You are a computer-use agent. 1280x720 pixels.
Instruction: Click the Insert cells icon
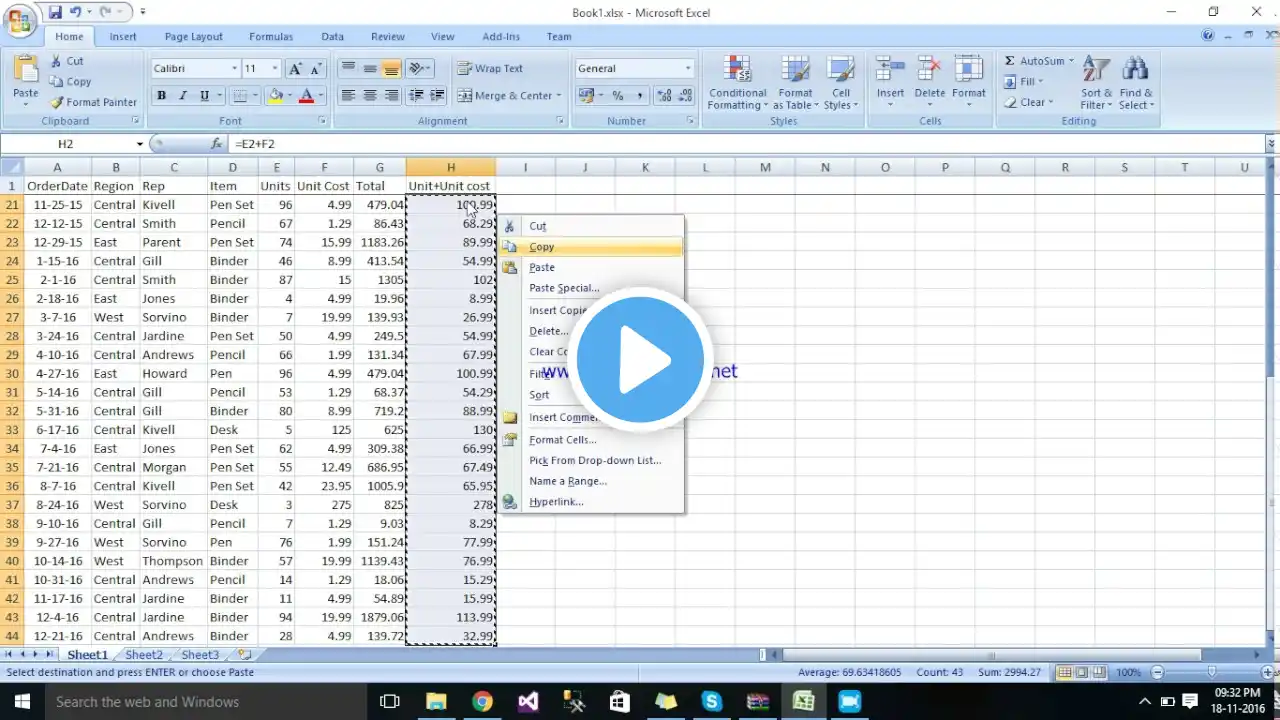tap(890, 70)
